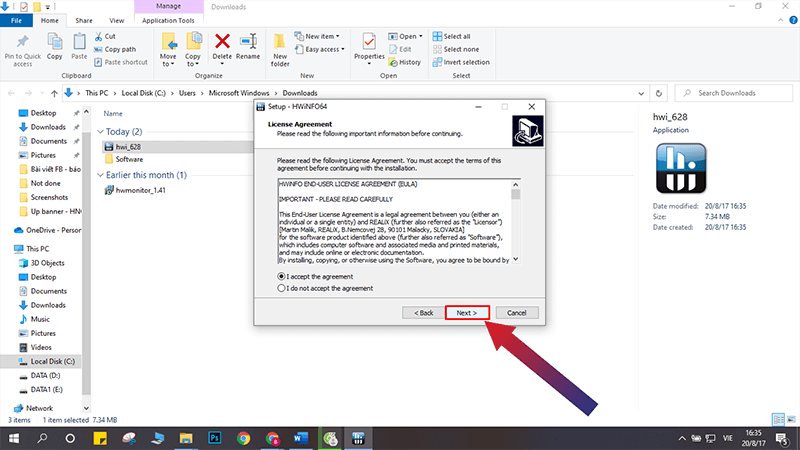Screen dimensions: 800x450
Task: Open Chrome from the taskbar
Action: tap(243, 438)
